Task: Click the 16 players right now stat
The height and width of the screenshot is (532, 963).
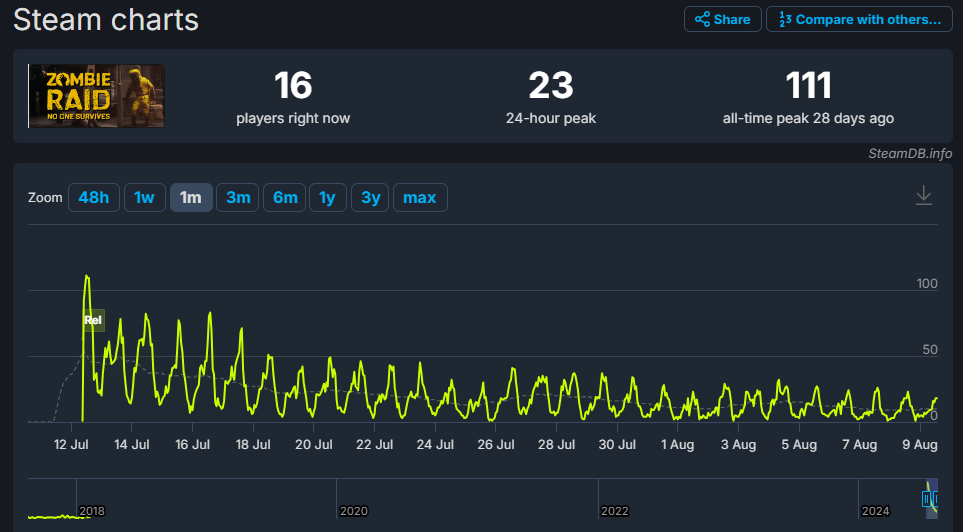Action: (293, 96)
